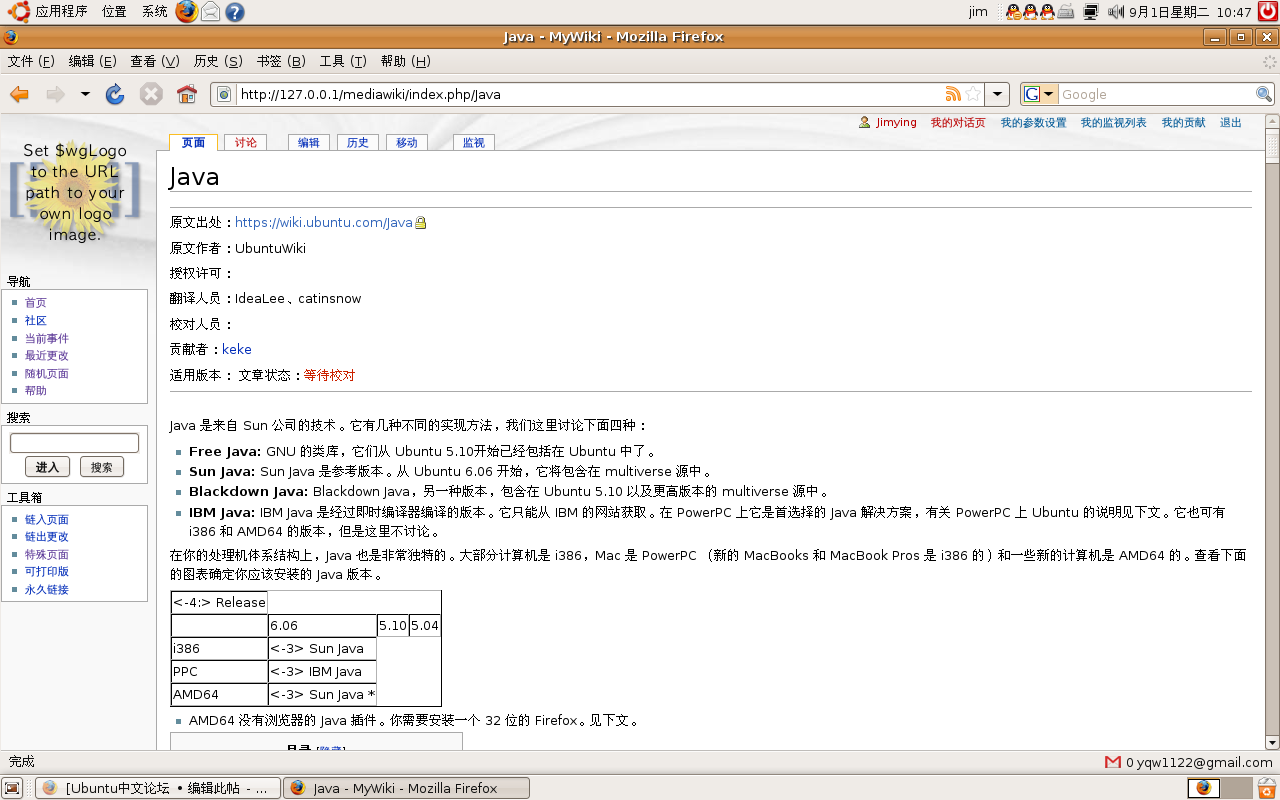Open 最近更改 in the navigation sidebar

pyautogui.click(x=47, y=356)
